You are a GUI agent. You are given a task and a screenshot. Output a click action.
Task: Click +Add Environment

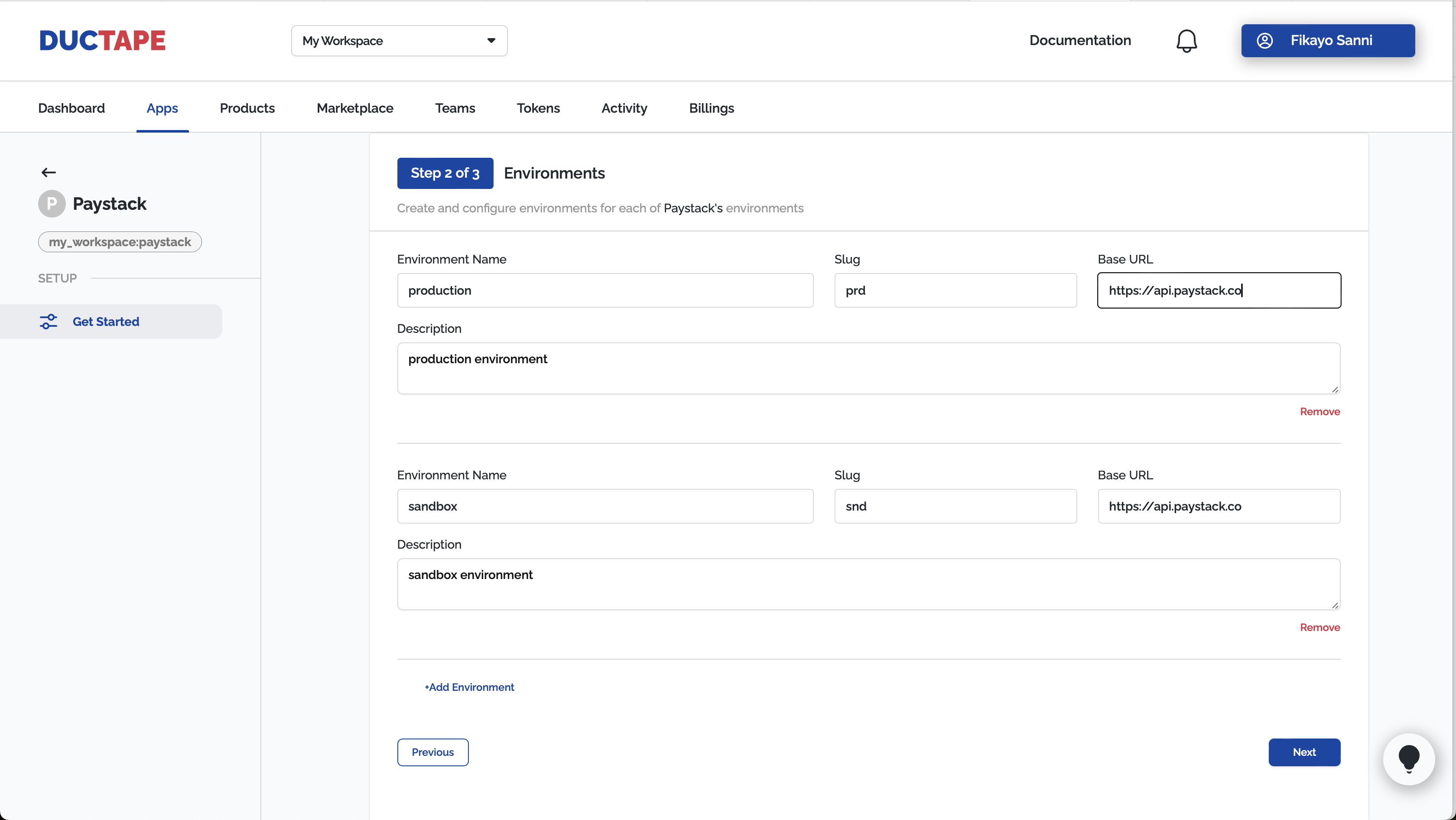tap(469, 687)
